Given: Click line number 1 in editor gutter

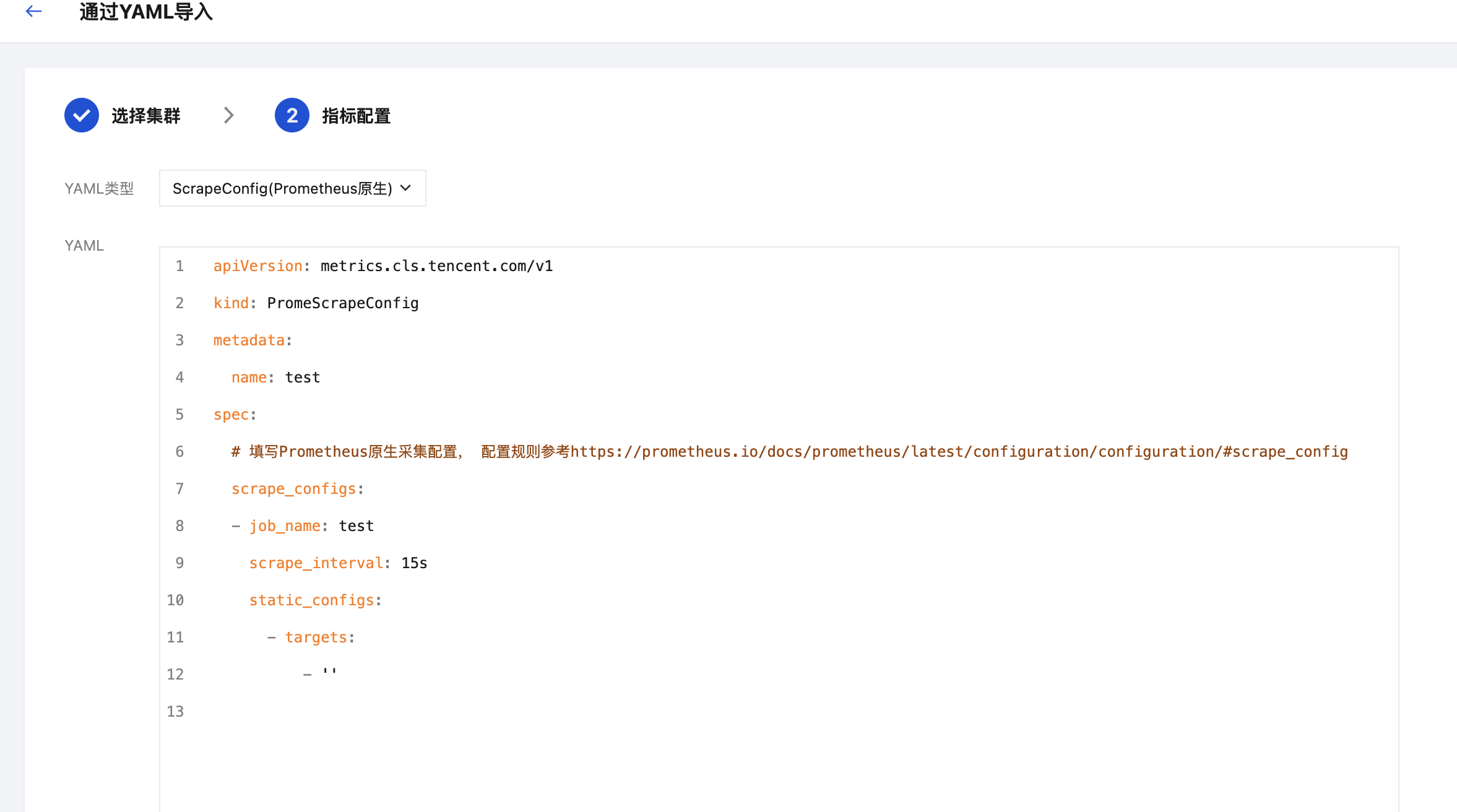Looking at the screenshot, I should pyautogui.click(x=179, y=266).
